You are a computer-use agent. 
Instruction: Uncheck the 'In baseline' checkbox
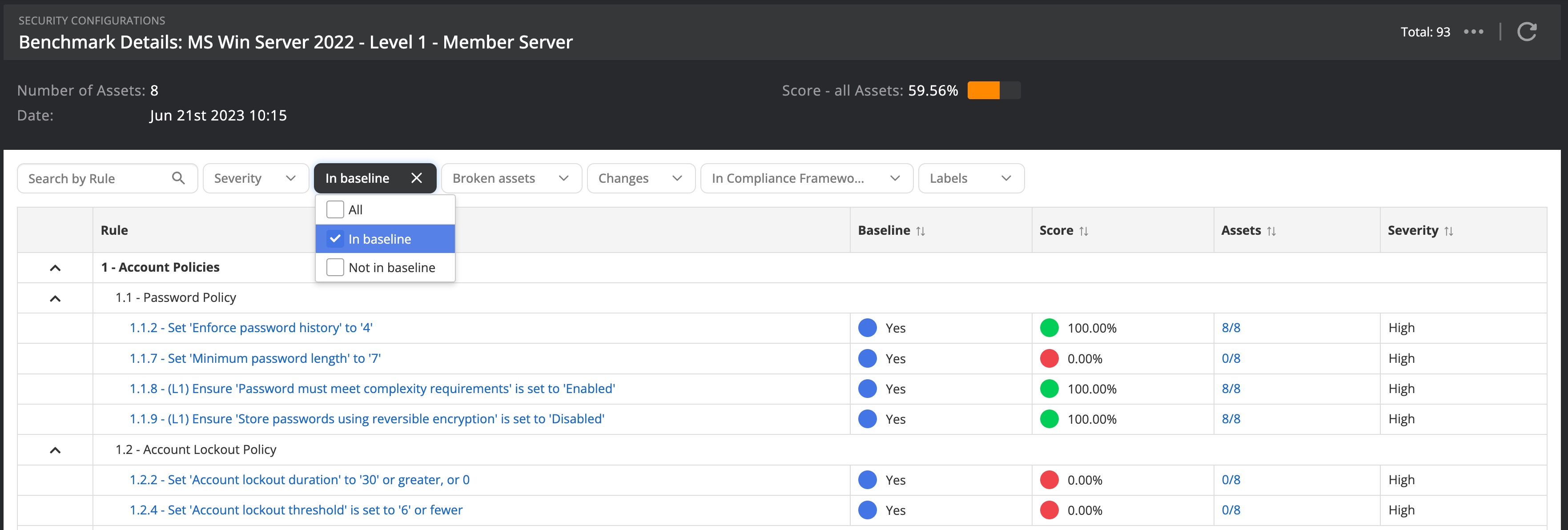click(335, 239)
